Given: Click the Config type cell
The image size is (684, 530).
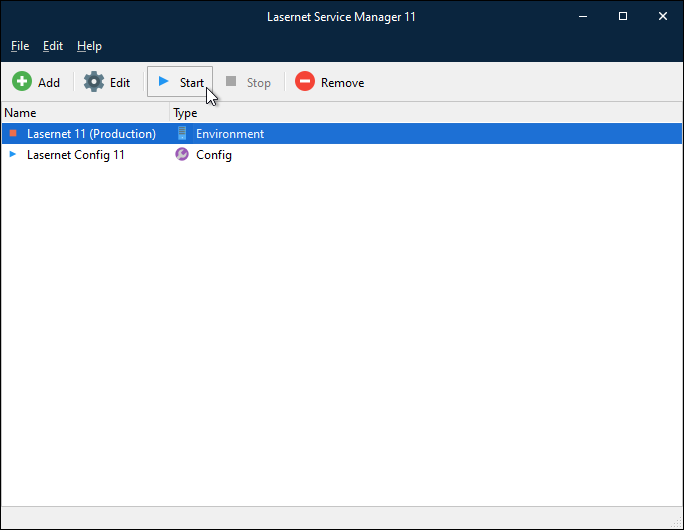Looking at the screenshot, I should tap(214, 155).
